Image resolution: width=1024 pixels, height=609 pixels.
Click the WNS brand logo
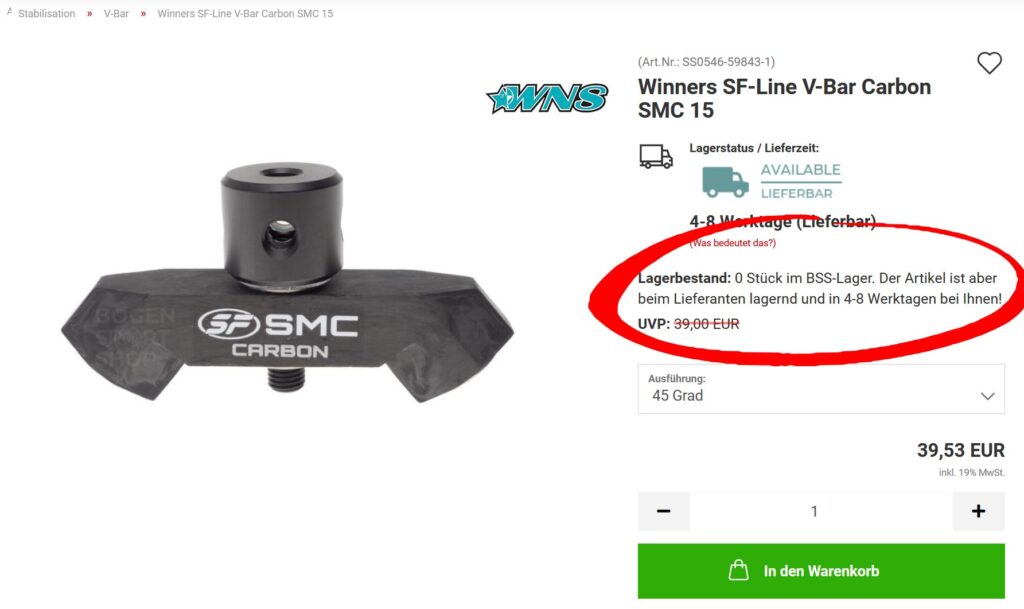tap(547, 98)
